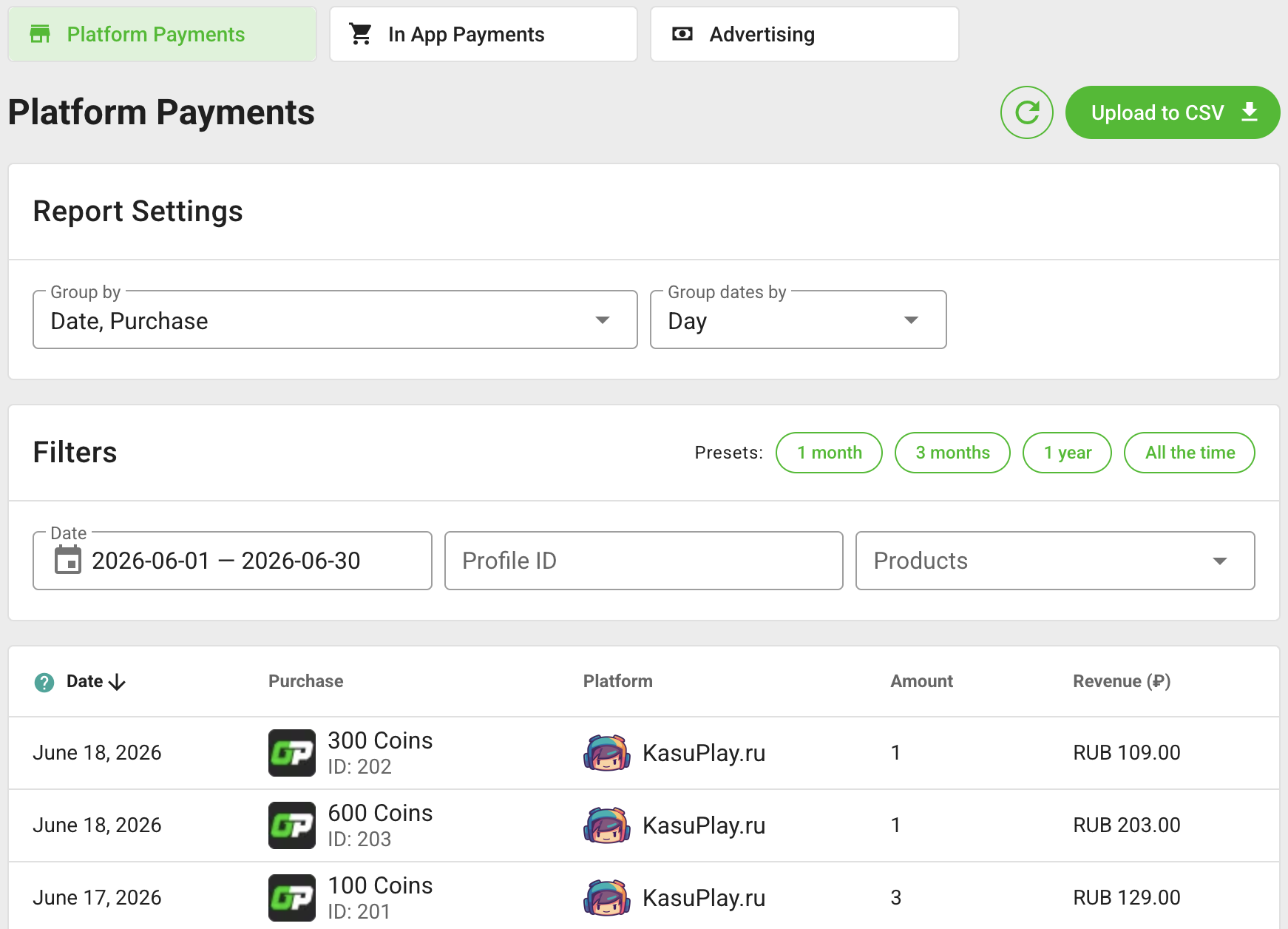Sort by the Date column header

(85, 681)
